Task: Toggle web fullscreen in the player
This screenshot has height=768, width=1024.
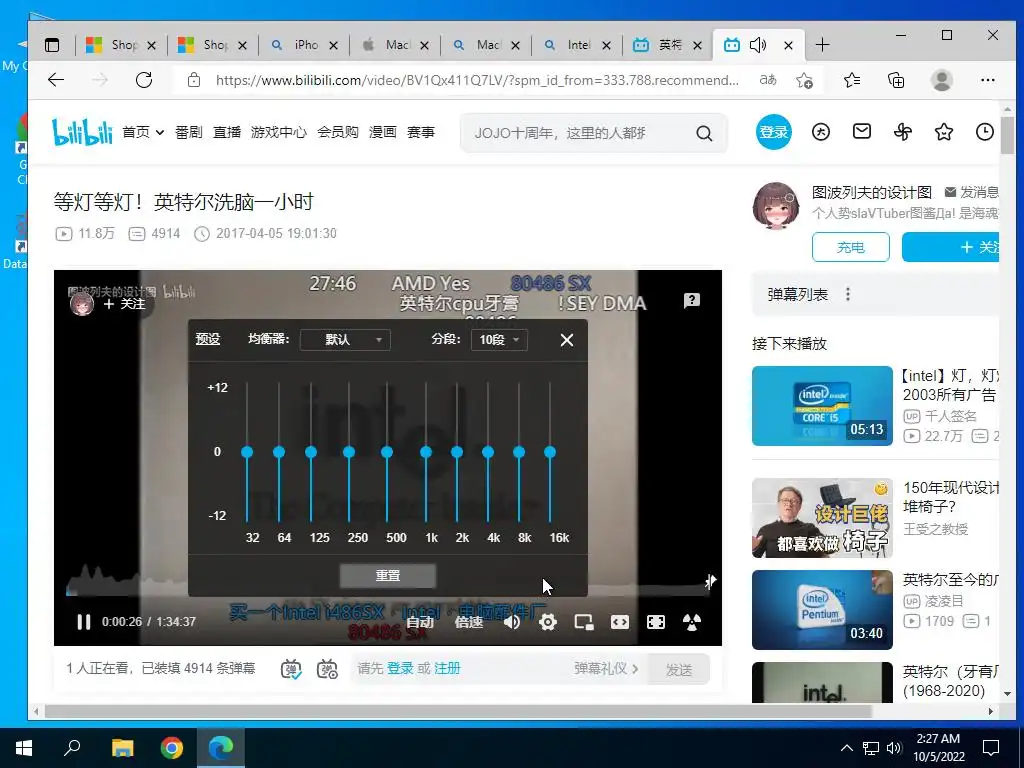Action: (656, 622)
